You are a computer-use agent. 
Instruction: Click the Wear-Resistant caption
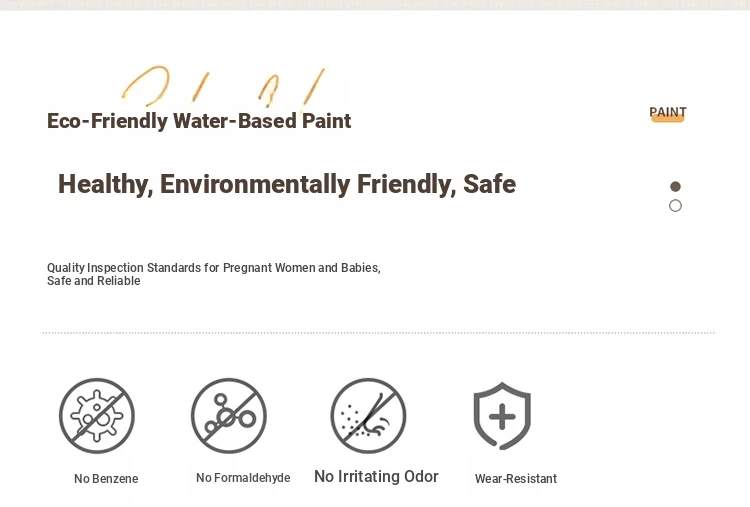(x=516, y=478)
